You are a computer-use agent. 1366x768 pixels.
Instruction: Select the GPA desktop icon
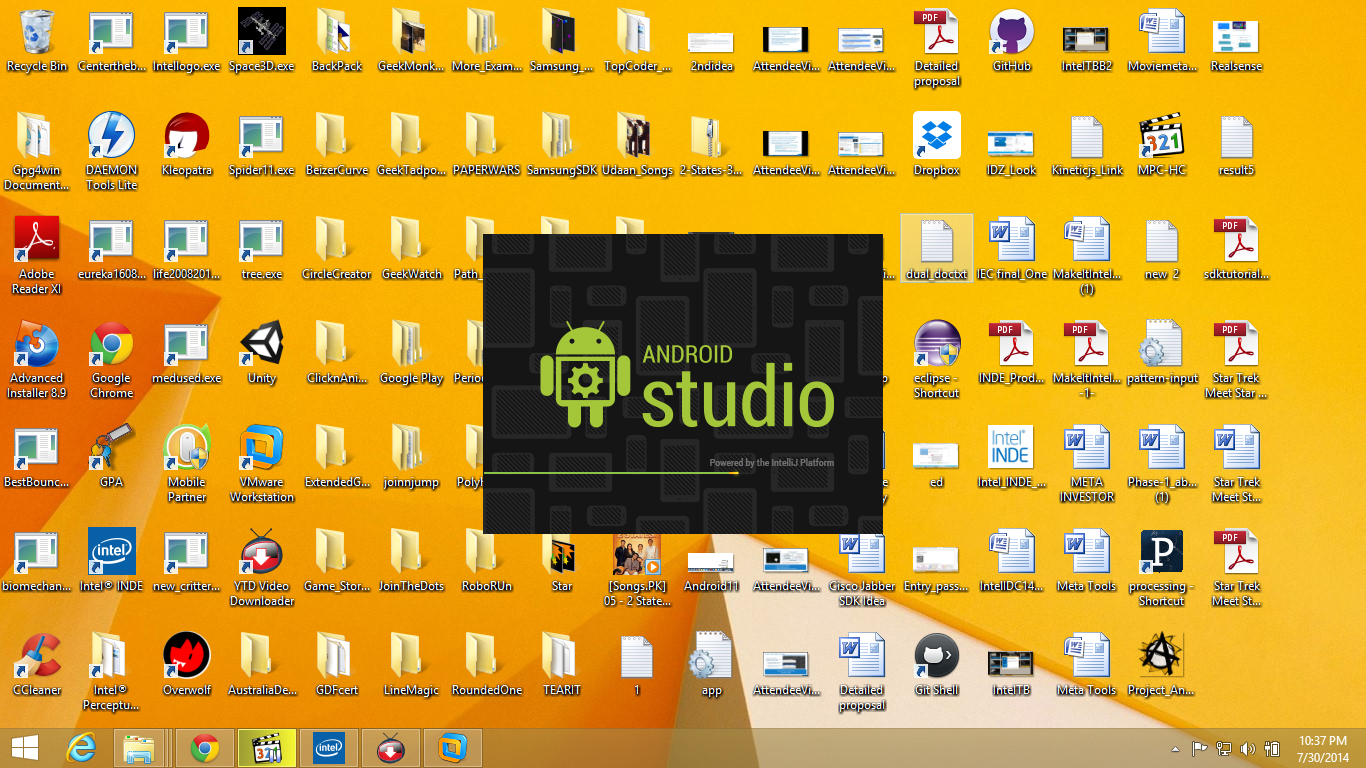tap(112, 457)
